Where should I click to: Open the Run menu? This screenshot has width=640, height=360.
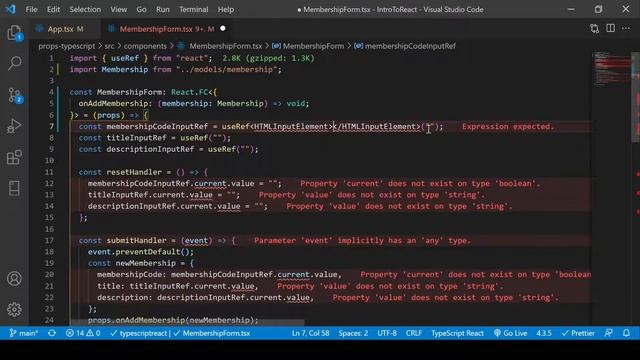pos(162,9)
